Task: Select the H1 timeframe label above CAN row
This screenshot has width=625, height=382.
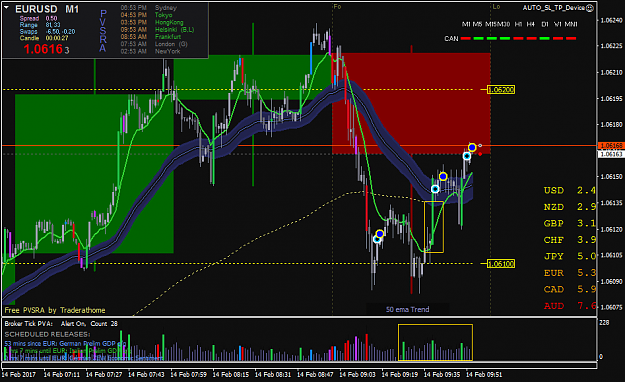Action: 518,24
